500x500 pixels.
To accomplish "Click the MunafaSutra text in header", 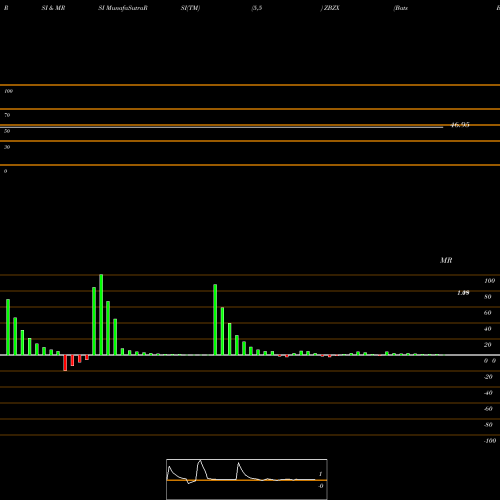I will [x=126, y=8].
